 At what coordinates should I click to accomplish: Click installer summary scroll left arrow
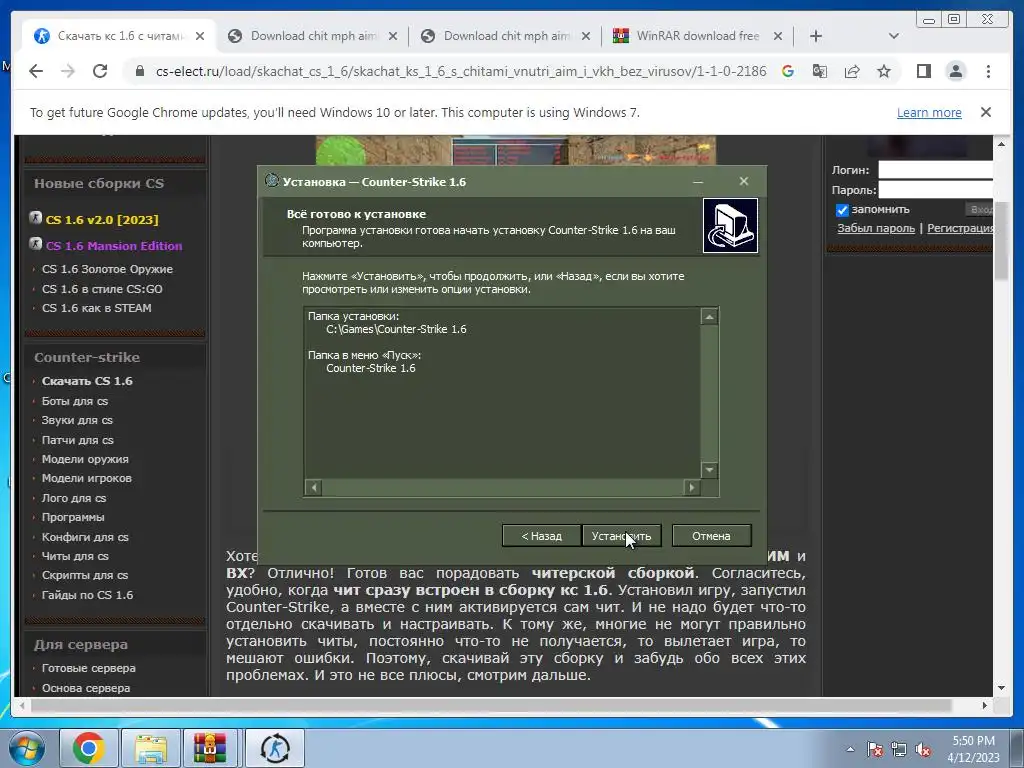click(x=313, y=487)
